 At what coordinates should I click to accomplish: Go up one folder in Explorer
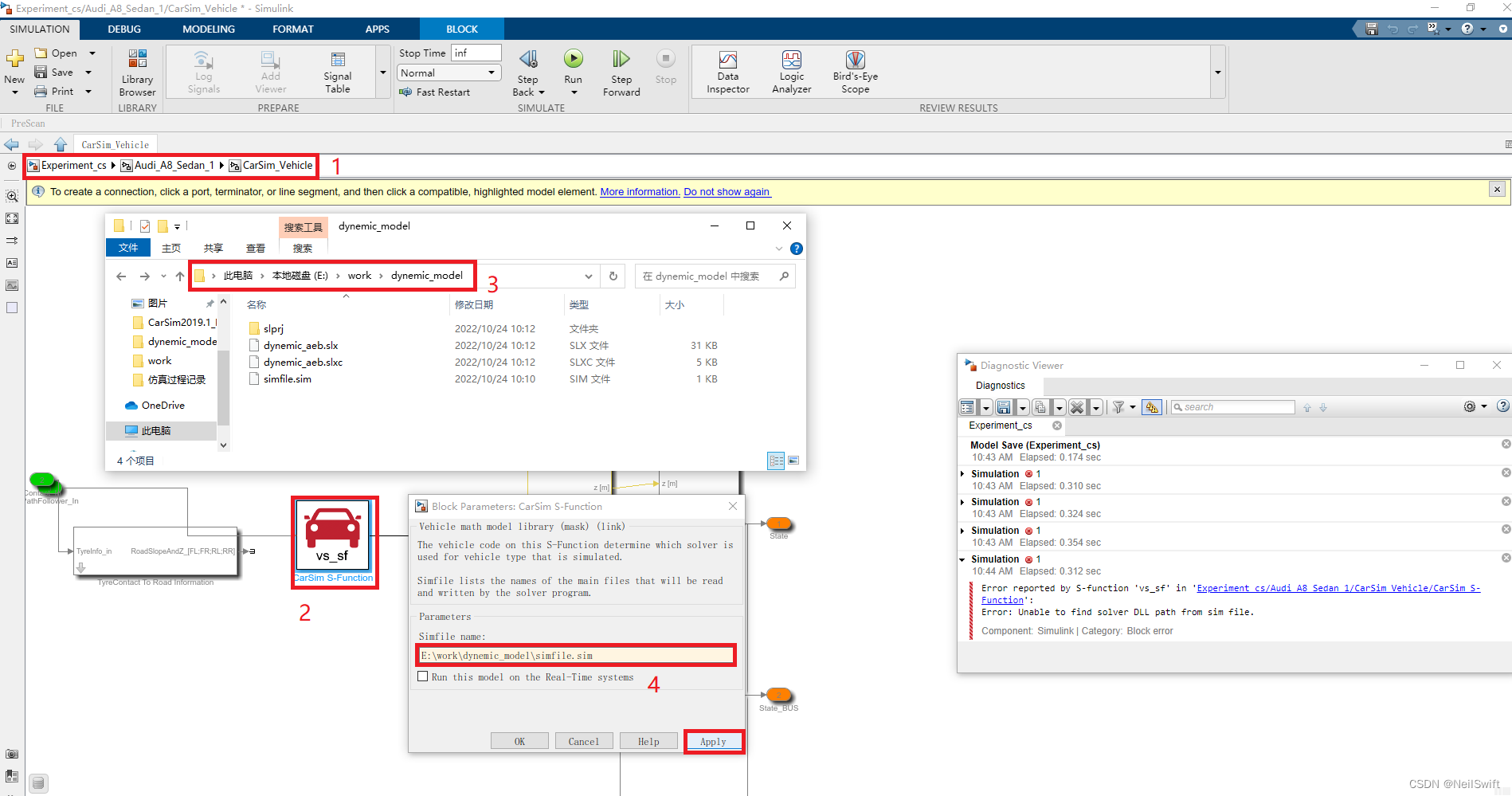click(180, 276)
